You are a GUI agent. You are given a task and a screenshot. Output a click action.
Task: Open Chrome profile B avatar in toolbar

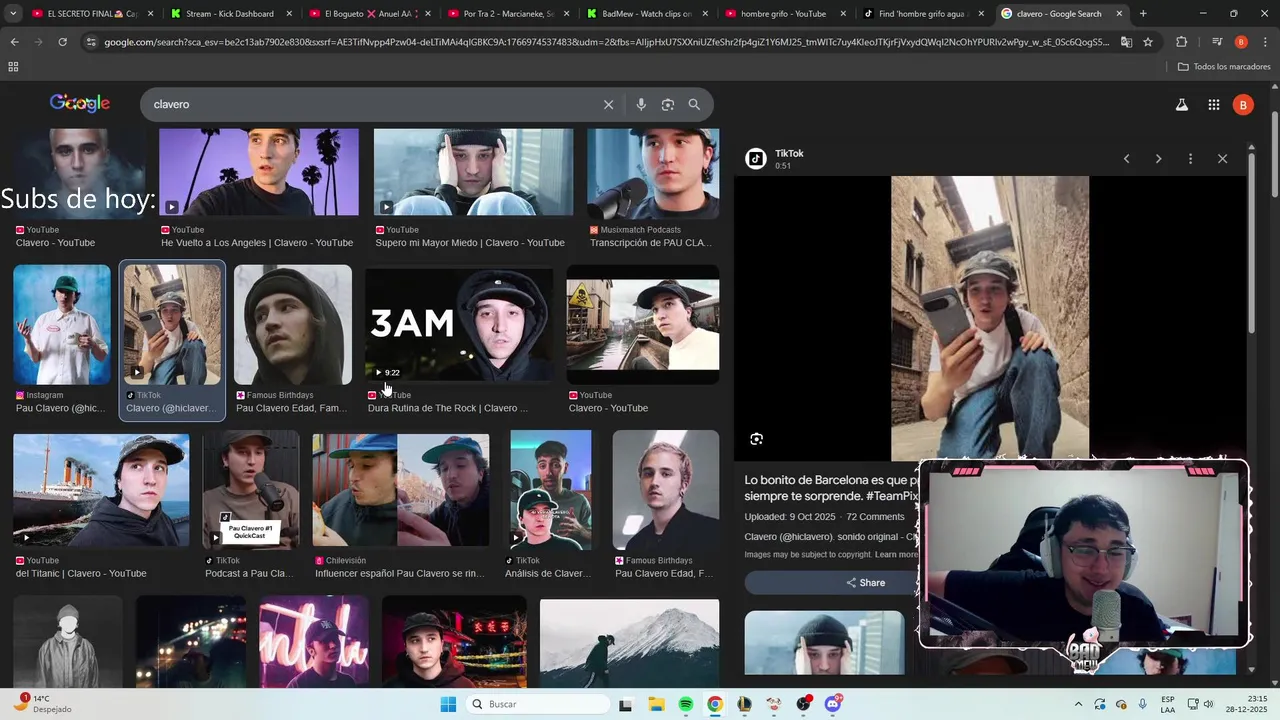pos(1241,42)
